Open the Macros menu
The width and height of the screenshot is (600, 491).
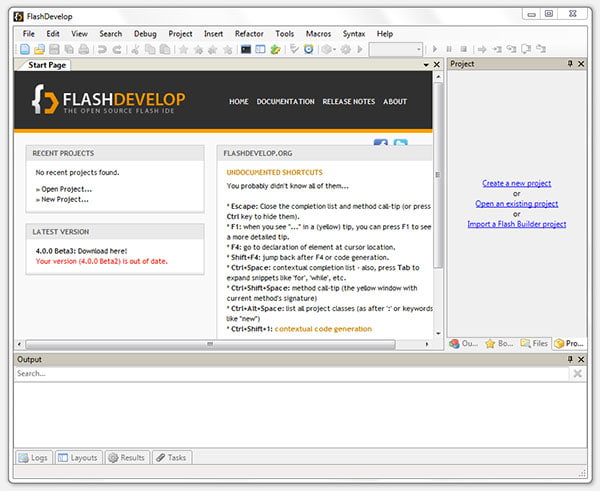(x=318, y=34)
